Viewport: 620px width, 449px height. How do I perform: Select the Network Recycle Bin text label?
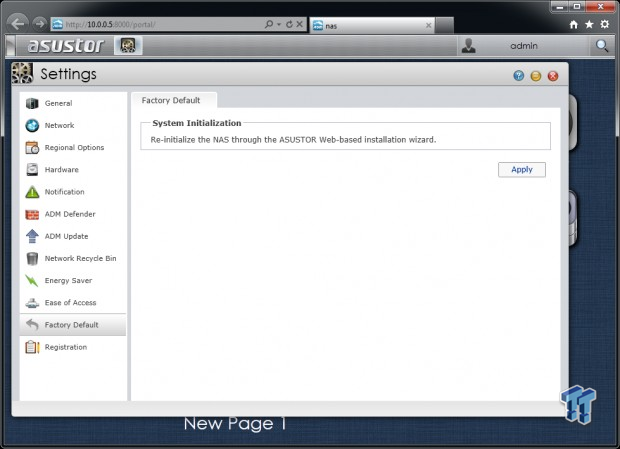pos(80,258)
